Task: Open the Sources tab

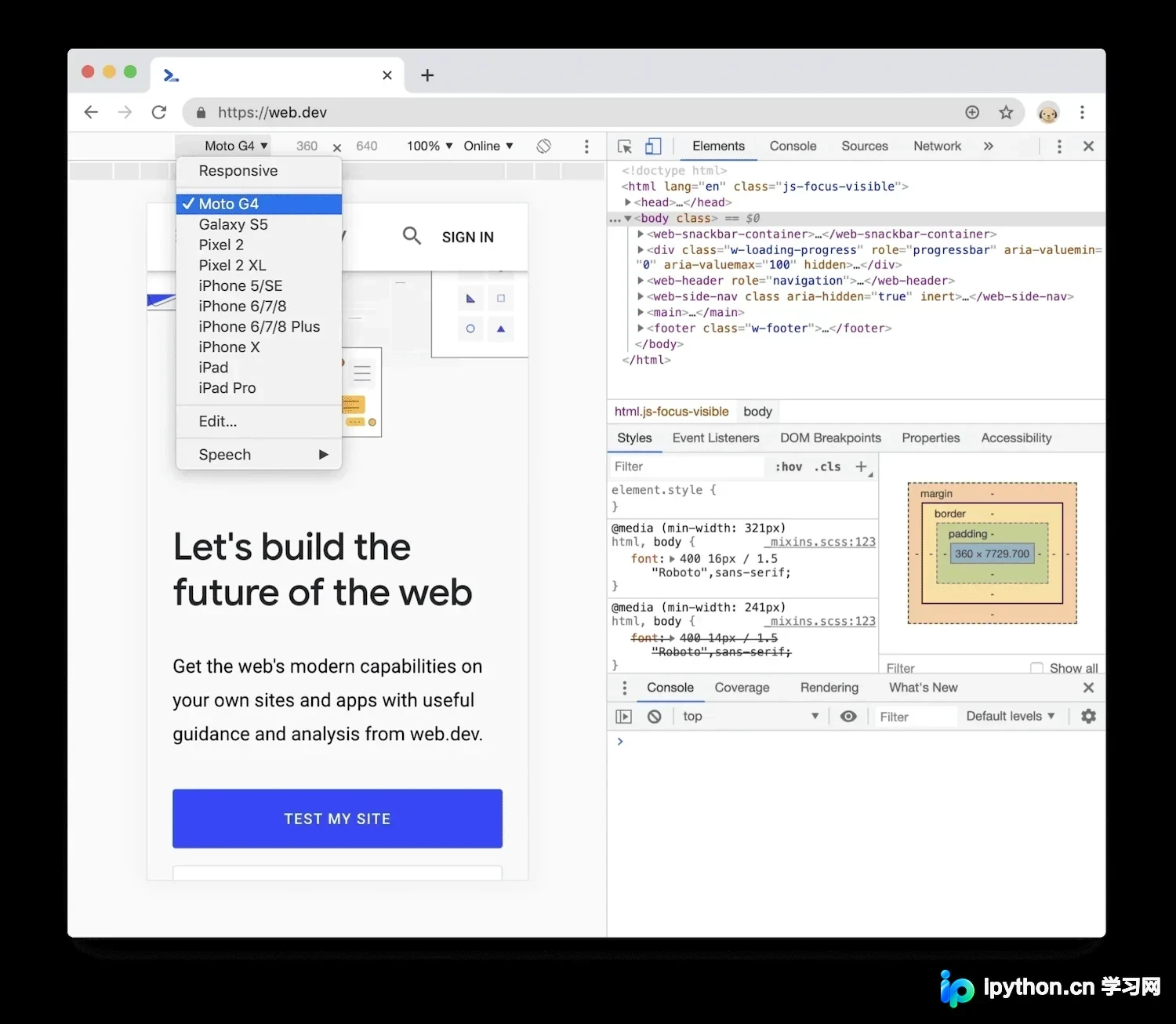Action: coord(865,146)
